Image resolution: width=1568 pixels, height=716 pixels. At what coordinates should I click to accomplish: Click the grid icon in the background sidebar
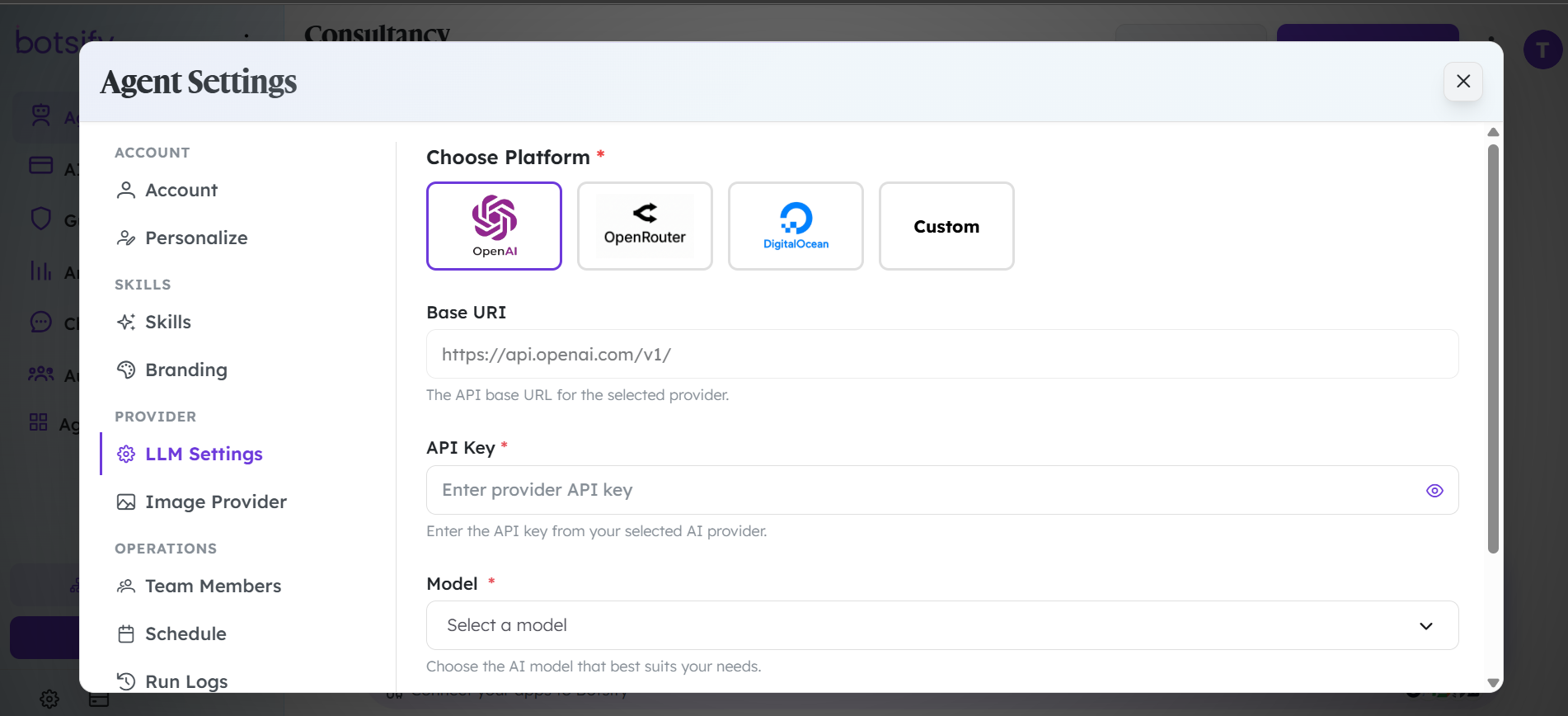click(39, 422)
